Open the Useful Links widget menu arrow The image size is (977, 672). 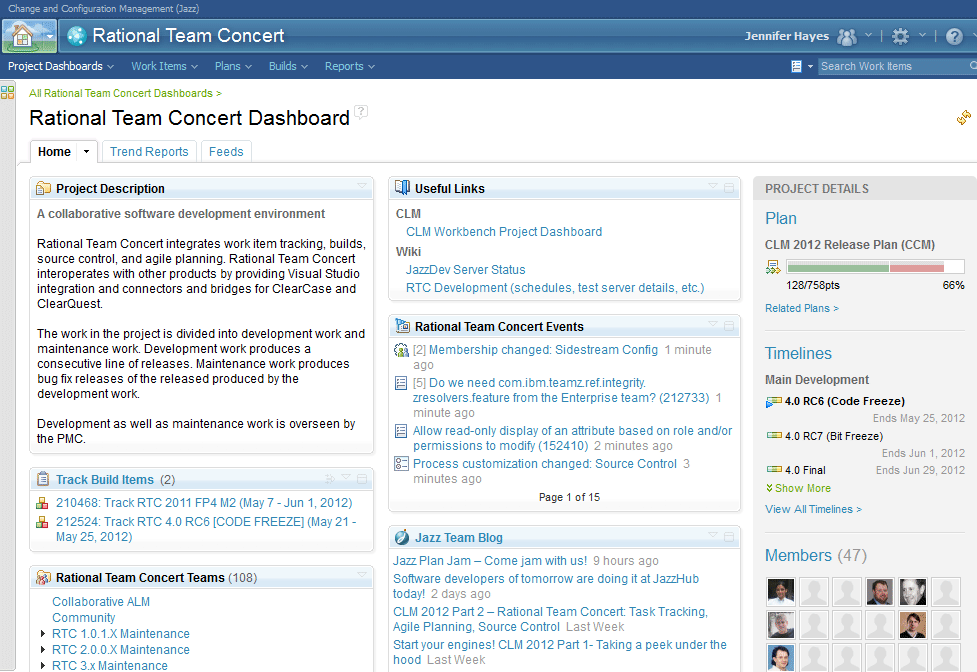click(713, 186)
